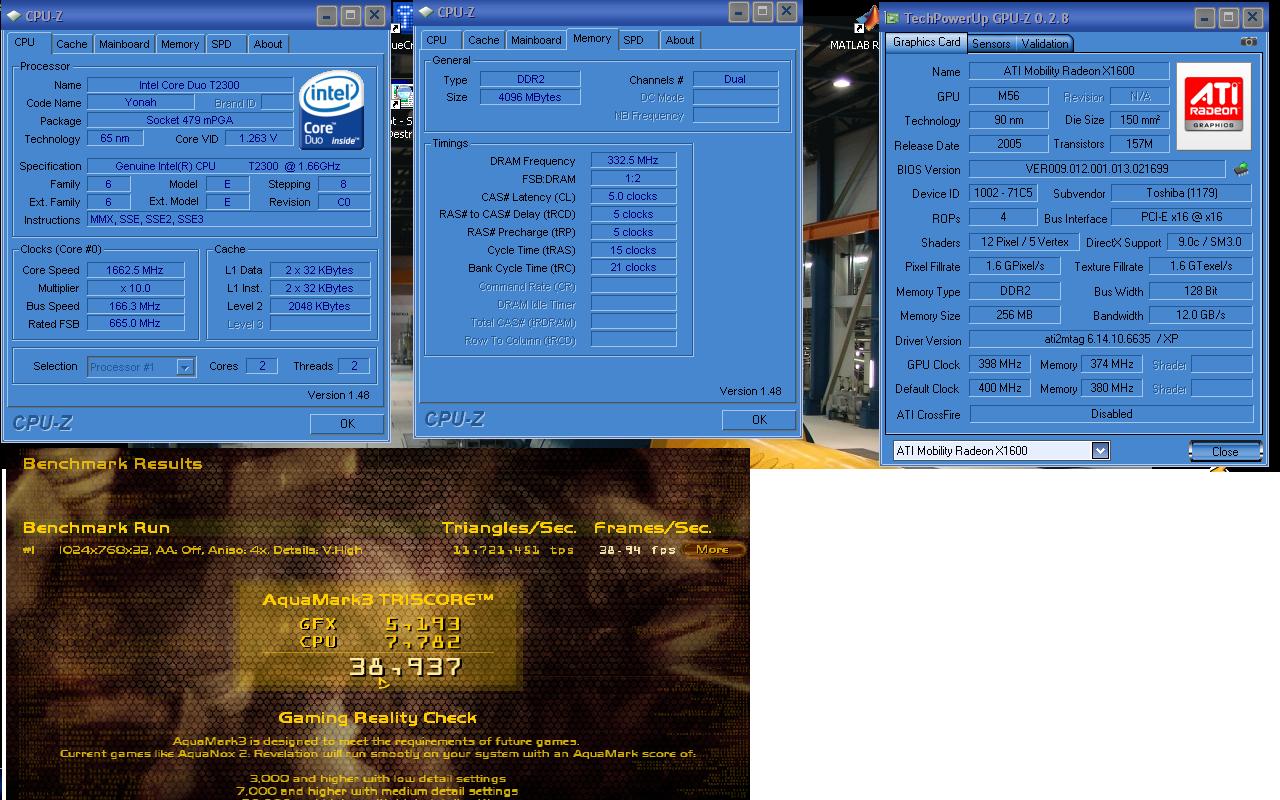Click the memory Size value 4096 MBytes

[530, 97]
